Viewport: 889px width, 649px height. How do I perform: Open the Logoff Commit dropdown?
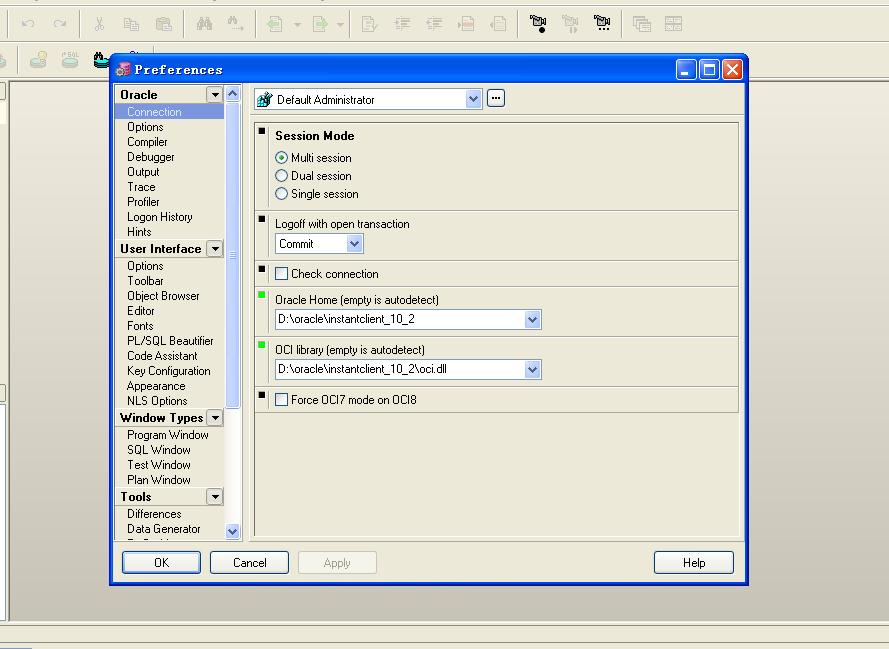coord(354,244)
